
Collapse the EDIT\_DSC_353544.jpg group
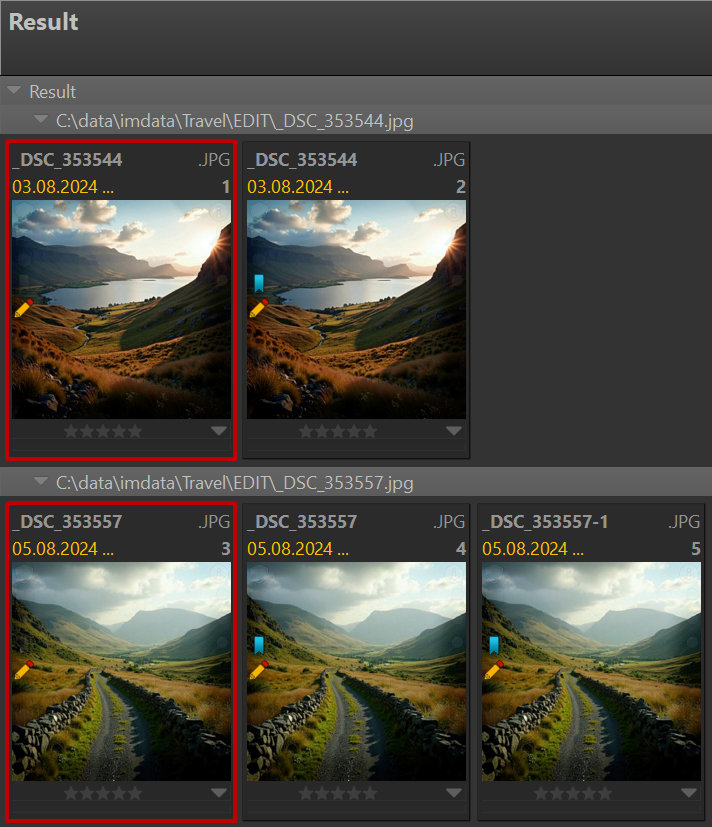pyautogui.click(x=41, y=119)
